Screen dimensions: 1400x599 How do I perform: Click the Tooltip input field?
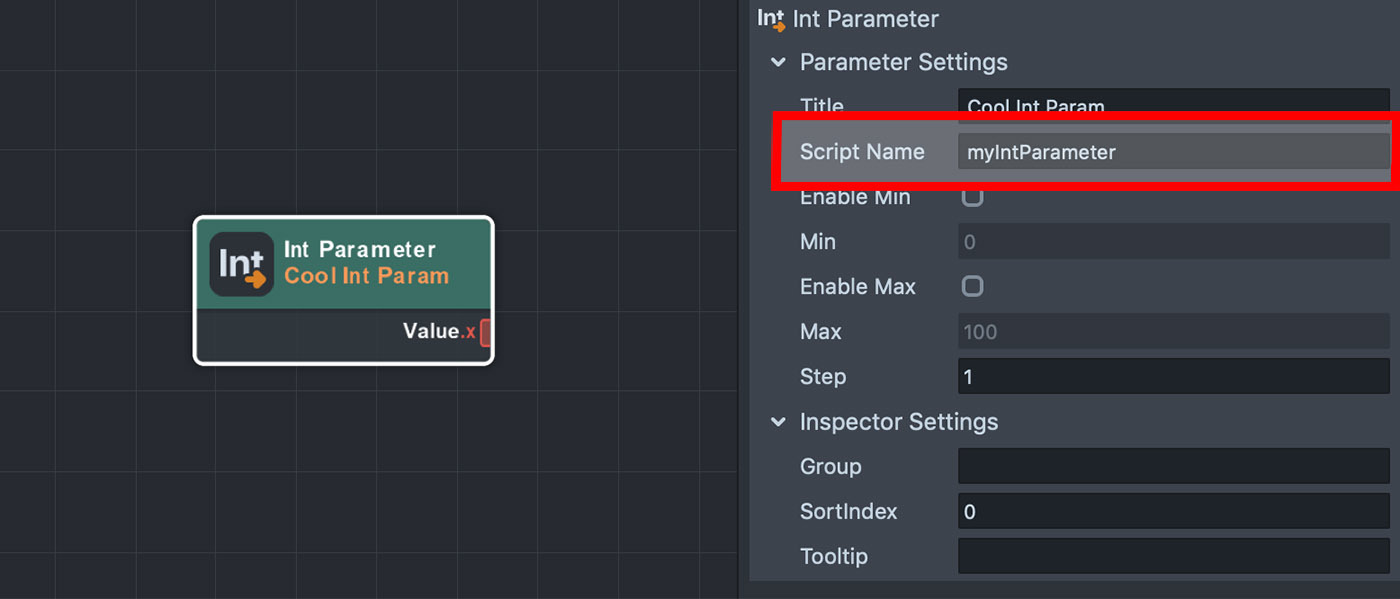[x=1172, y=557]
